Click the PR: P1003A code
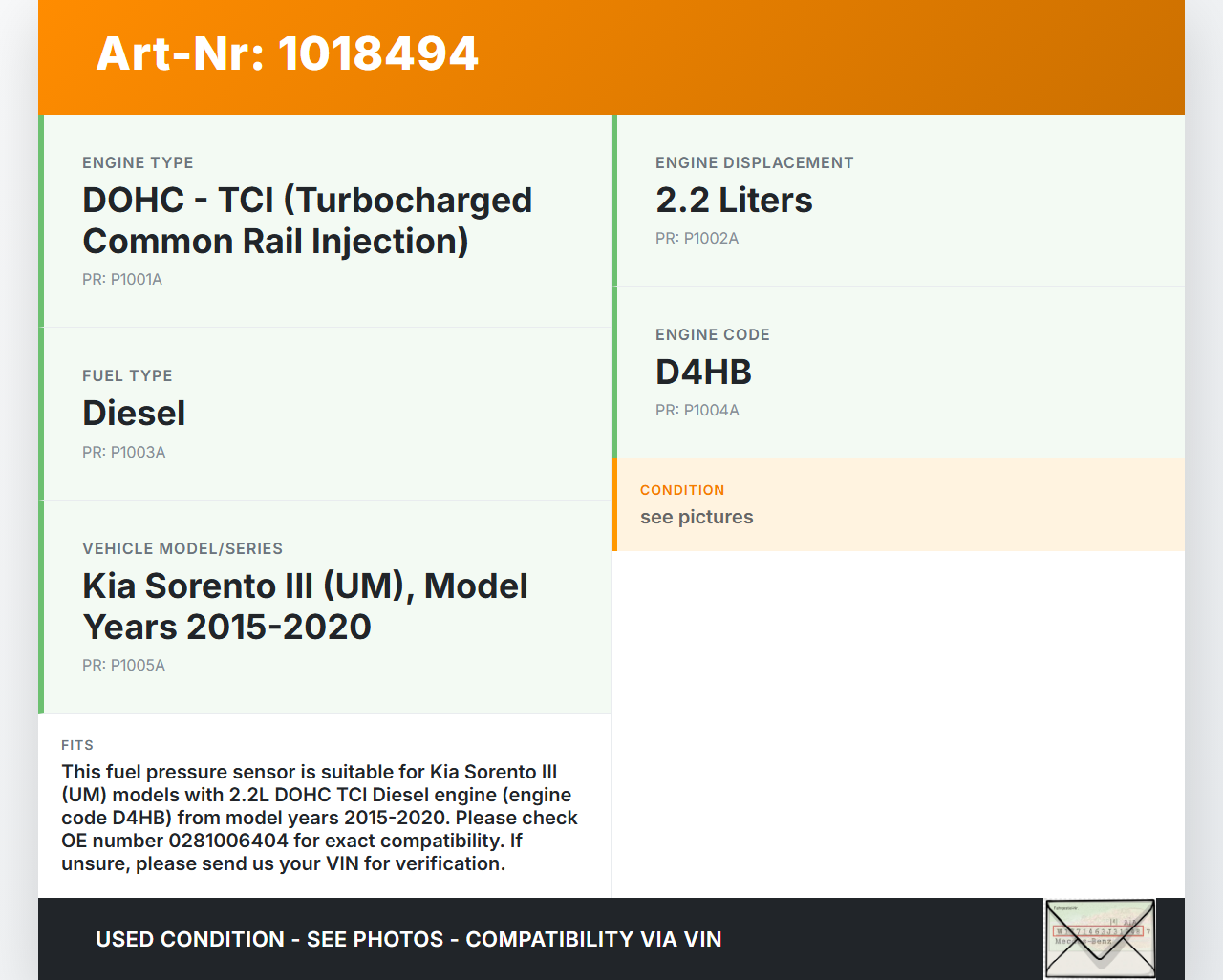The width and height of the screenshot is (1223, 980). [x=123, y=453]
